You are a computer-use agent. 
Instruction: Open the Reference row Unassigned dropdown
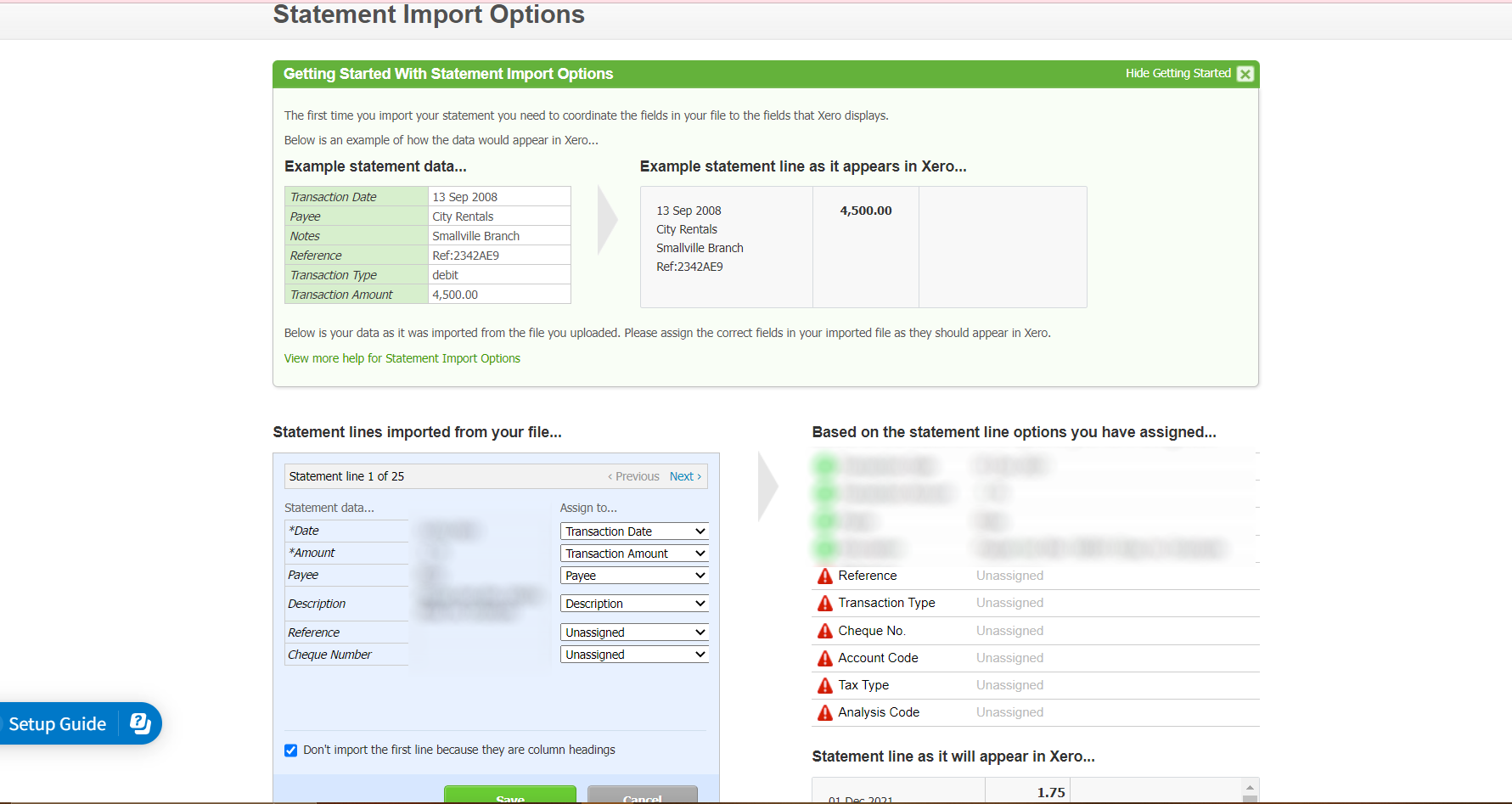coord(634,633)
